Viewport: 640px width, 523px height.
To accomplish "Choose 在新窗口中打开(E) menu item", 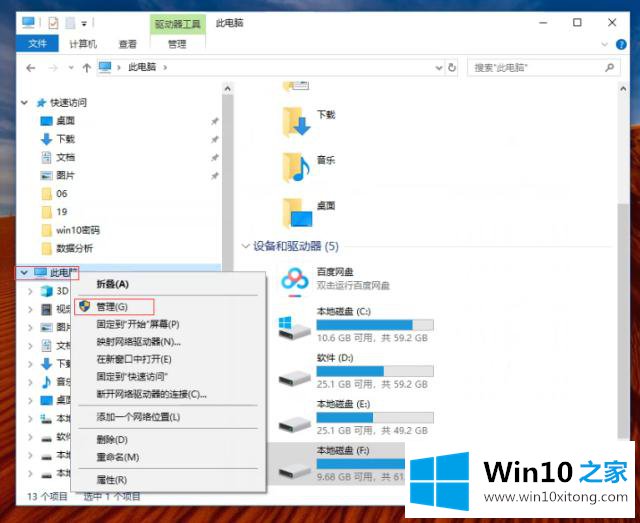I will click(x=134, y=359).
